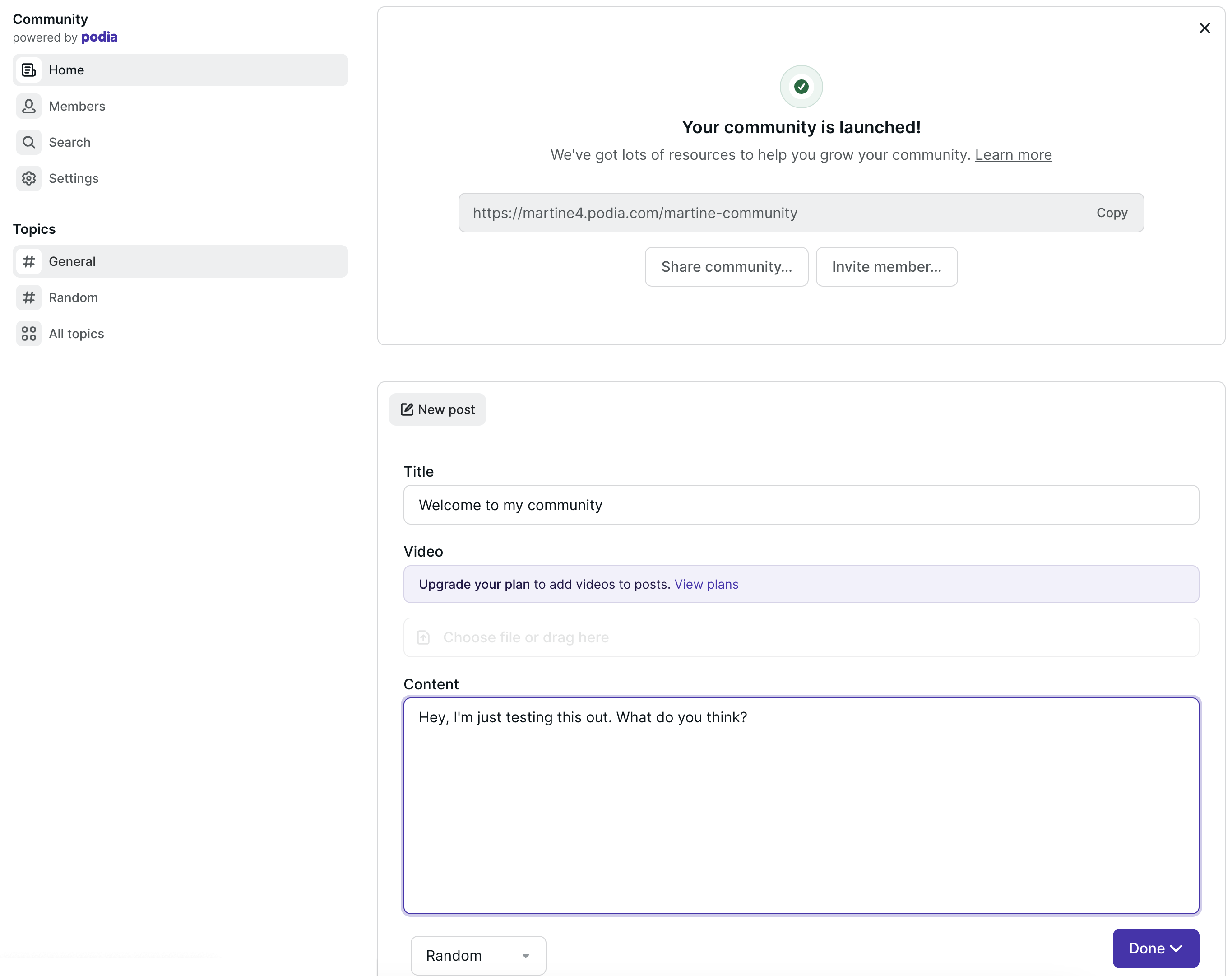Select the Members sidebar icon
1232x976 pixels.
pyautogui.click(x=29, y=106)
